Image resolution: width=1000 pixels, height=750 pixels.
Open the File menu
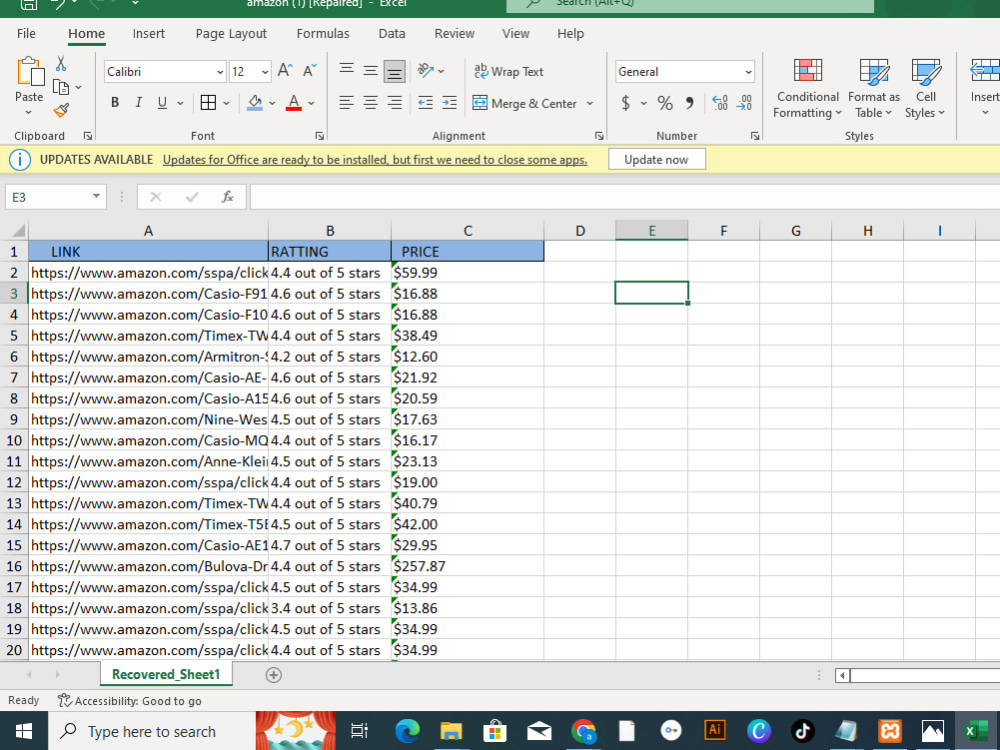26,34
